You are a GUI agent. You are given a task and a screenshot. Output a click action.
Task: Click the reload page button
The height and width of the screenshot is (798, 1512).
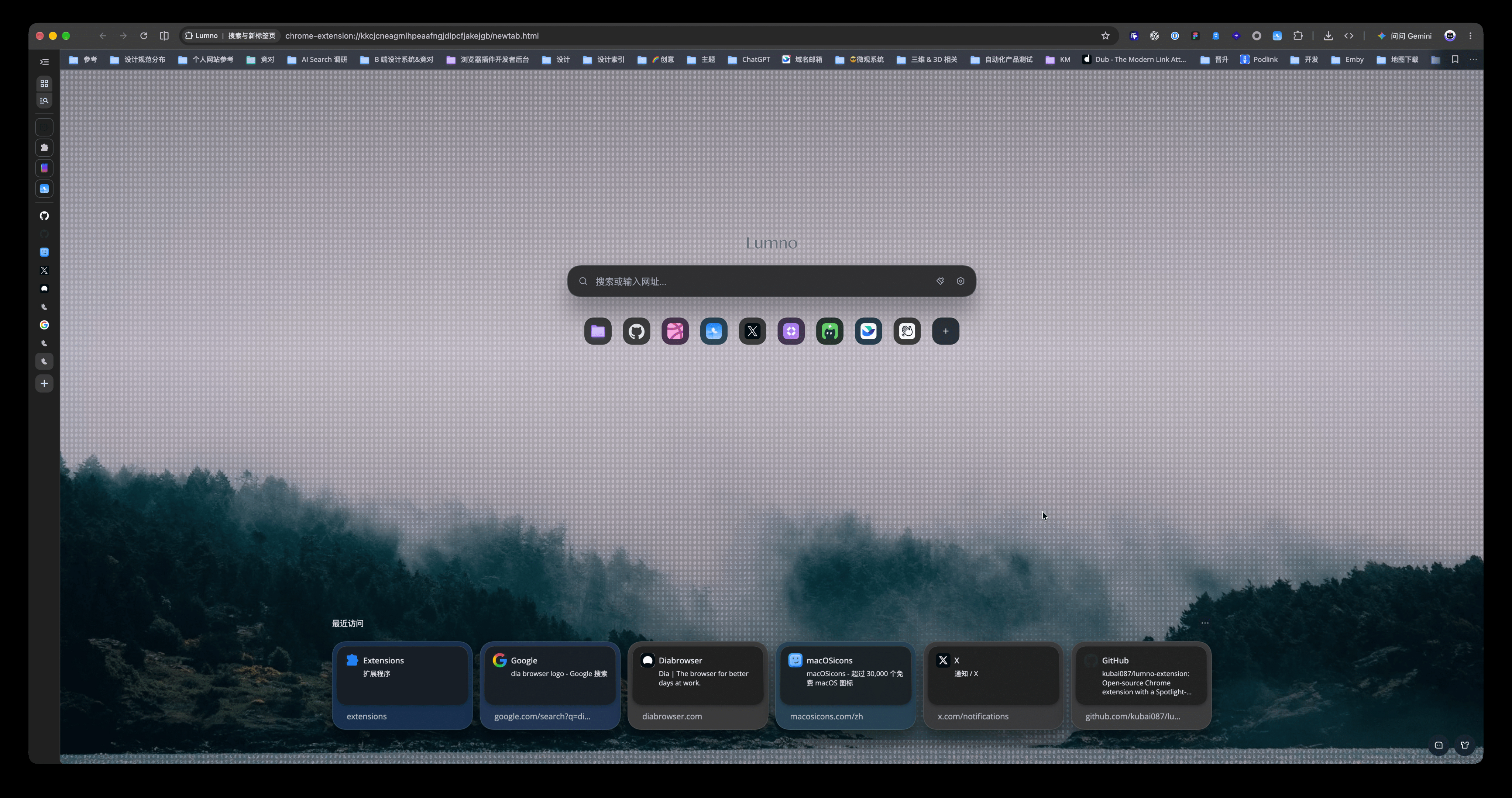[x=143, y=36]
